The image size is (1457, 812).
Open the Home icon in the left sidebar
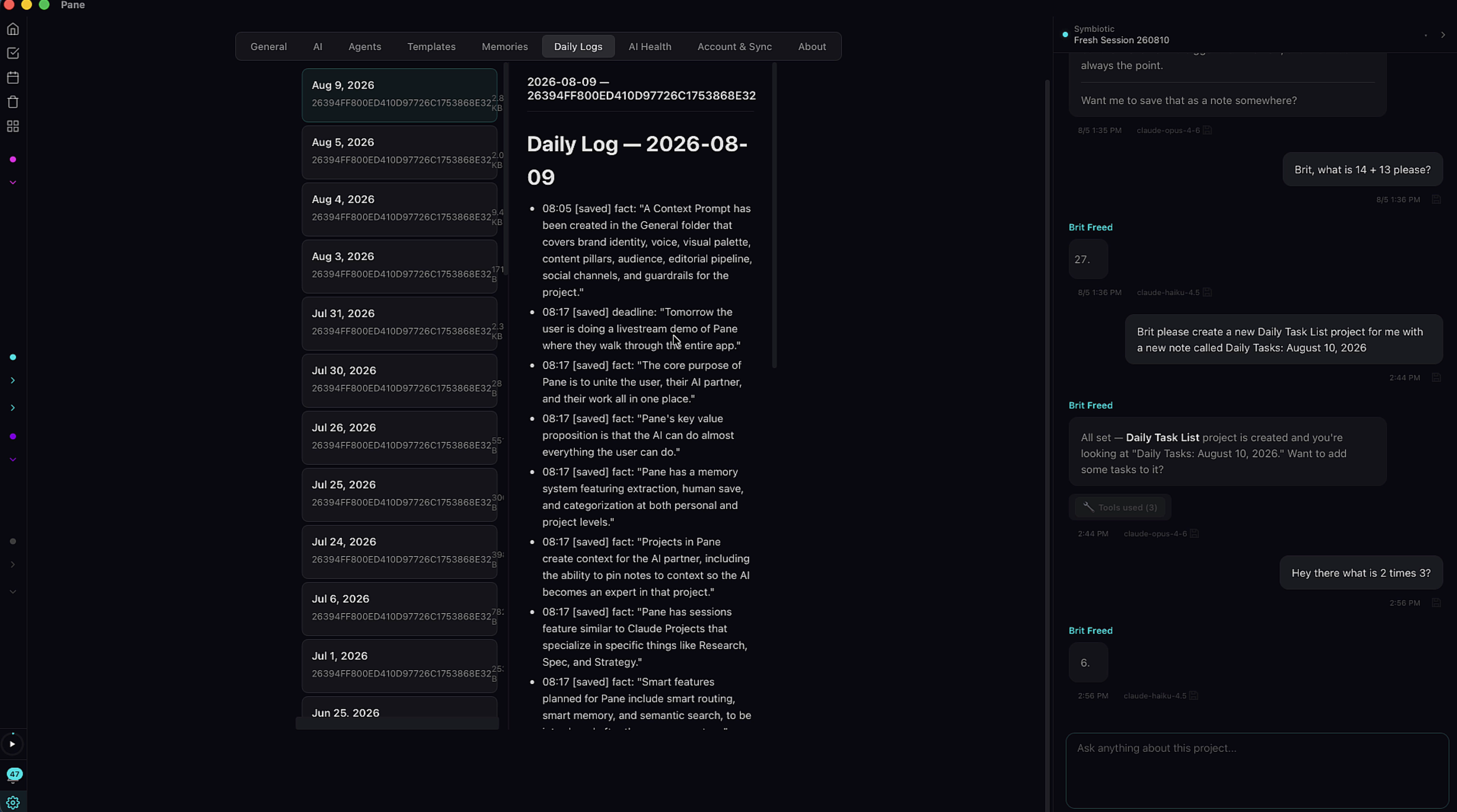13,29
